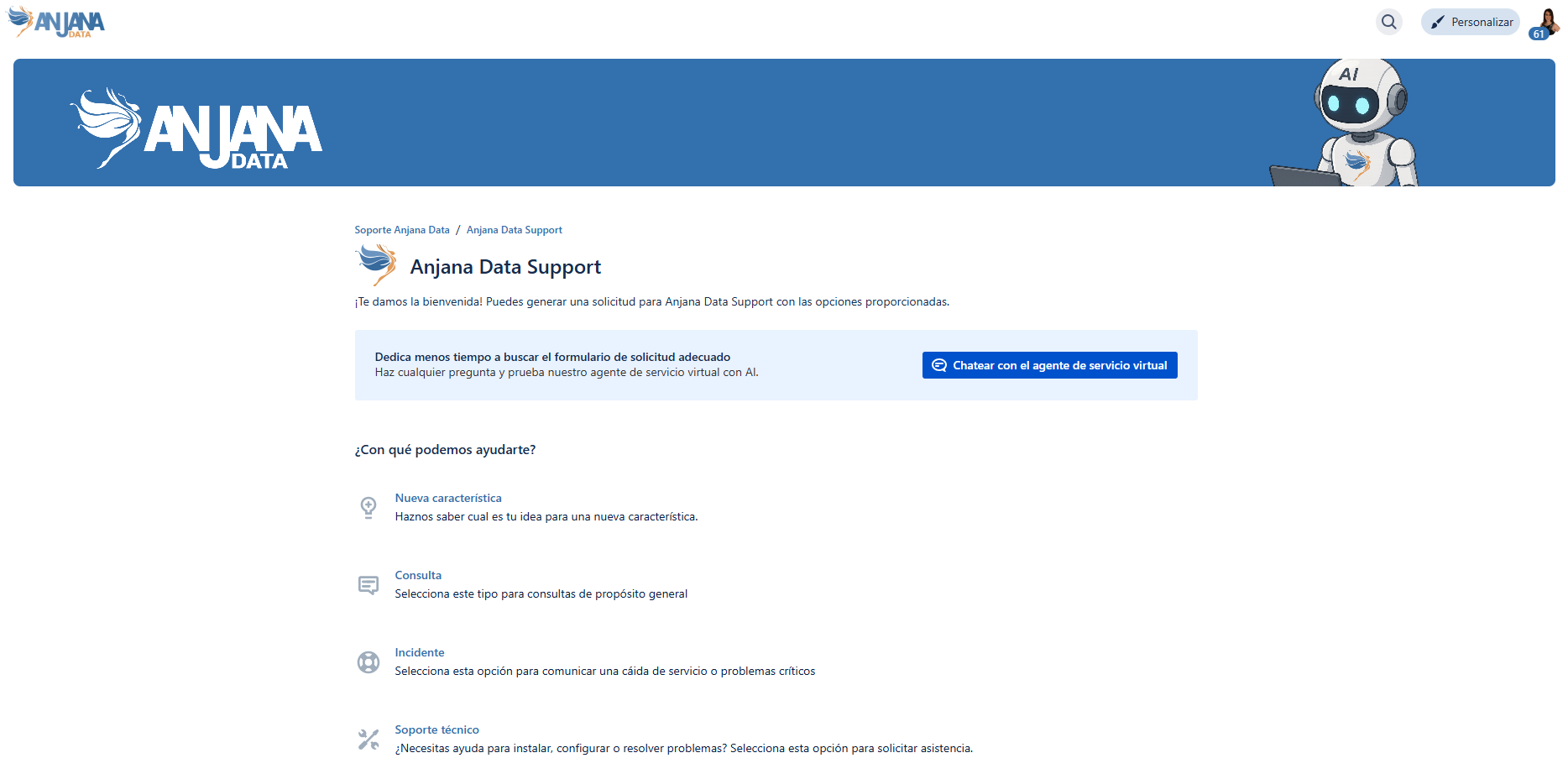Click the brush icon inside Personalizar
Screen dimensions: 1568x779
tap(1438, 23)
